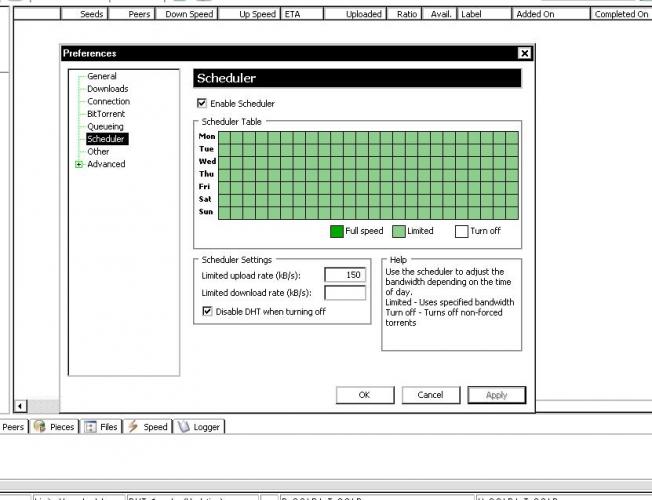The image size is (652, 500).
Task: Sort by Avail. column
Action: pos(440,14)
